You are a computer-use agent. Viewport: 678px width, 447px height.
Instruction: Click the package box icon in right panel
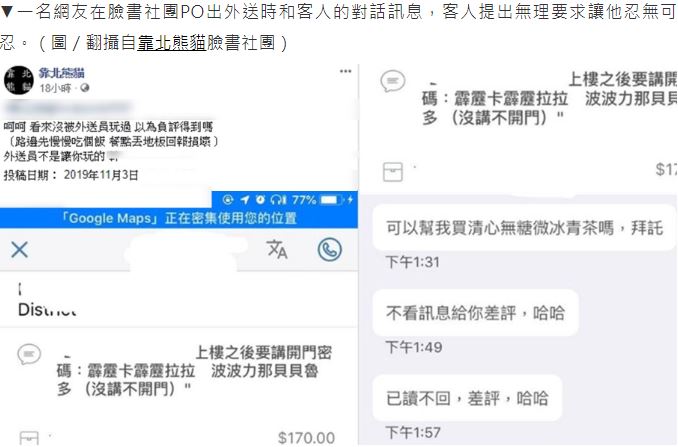pos(393,172)
